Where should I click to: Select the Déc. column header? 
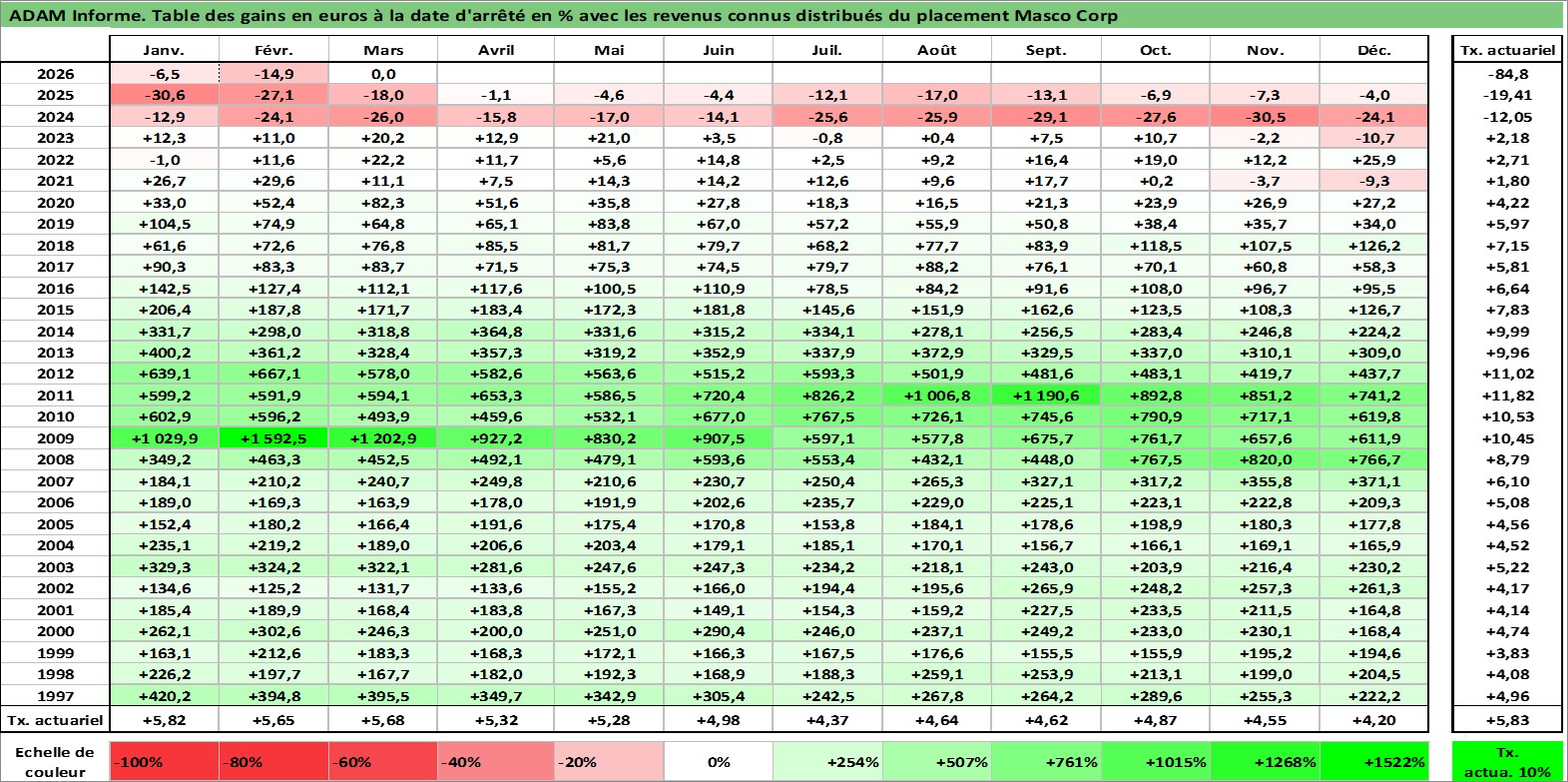[x=1374, y=50]
